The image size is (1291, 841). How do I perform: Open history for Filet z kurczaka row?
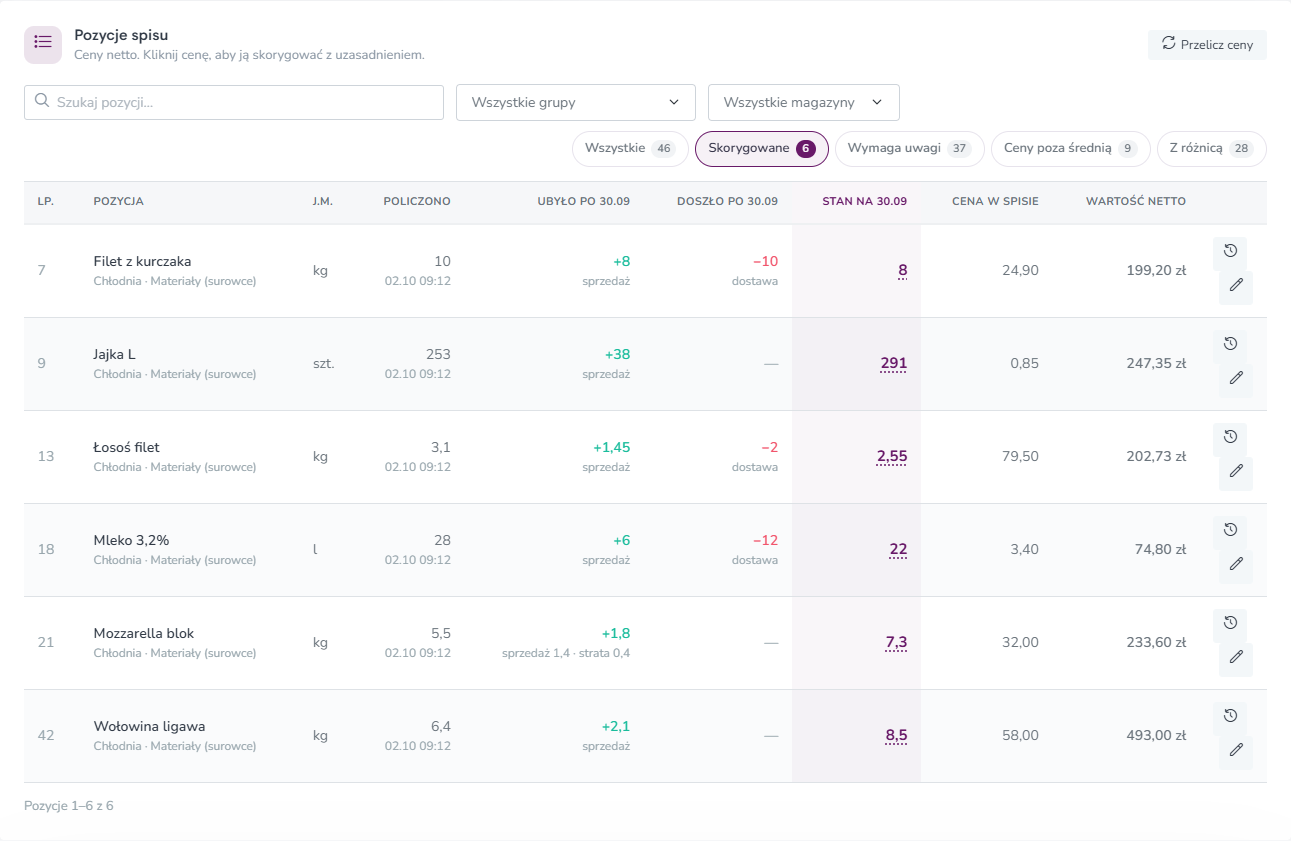(1230, 251)
